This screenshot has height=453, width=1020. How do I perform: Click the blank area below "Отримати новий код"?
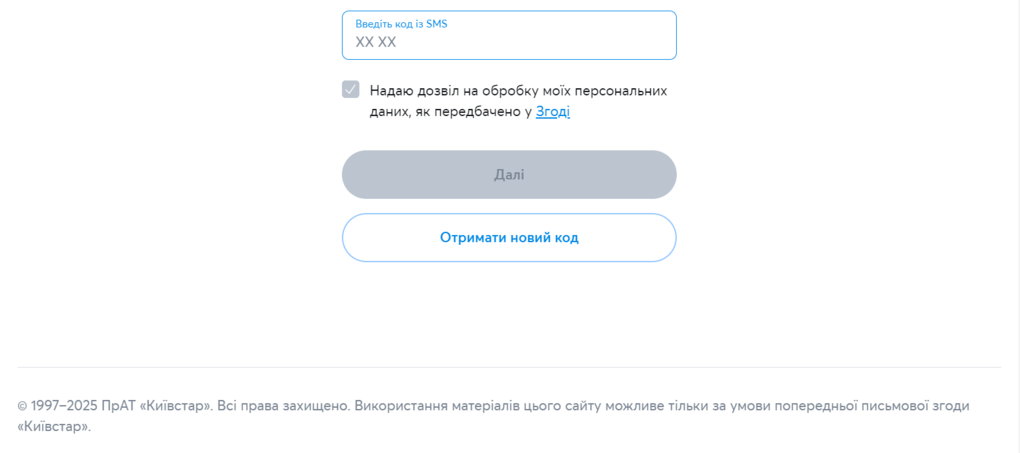pyautogui.click(x=509, y=310)
